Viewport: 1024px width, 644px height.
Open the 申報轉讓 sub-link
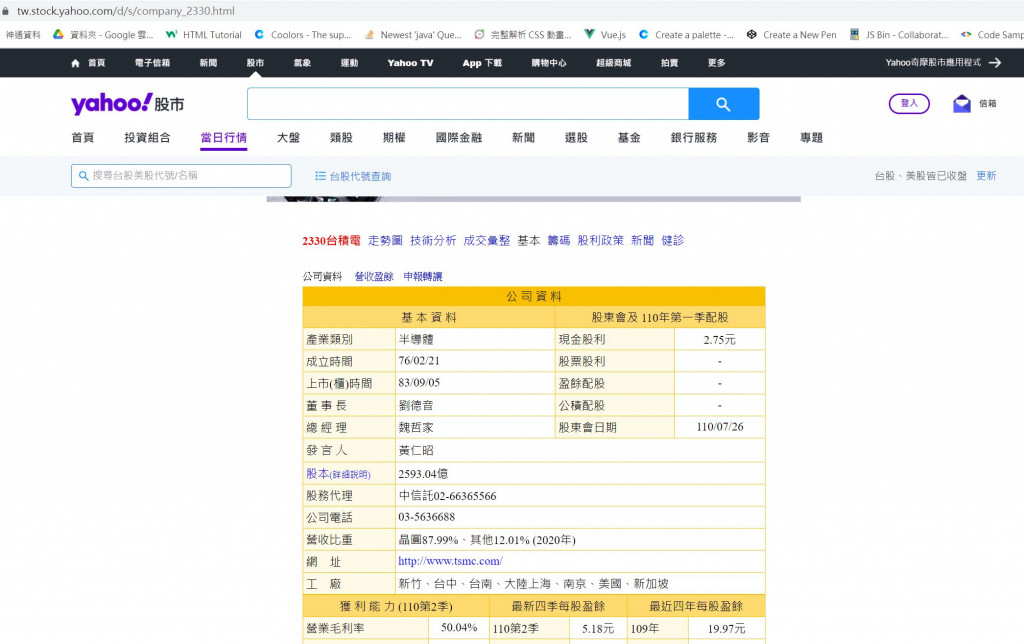(423, 276)
